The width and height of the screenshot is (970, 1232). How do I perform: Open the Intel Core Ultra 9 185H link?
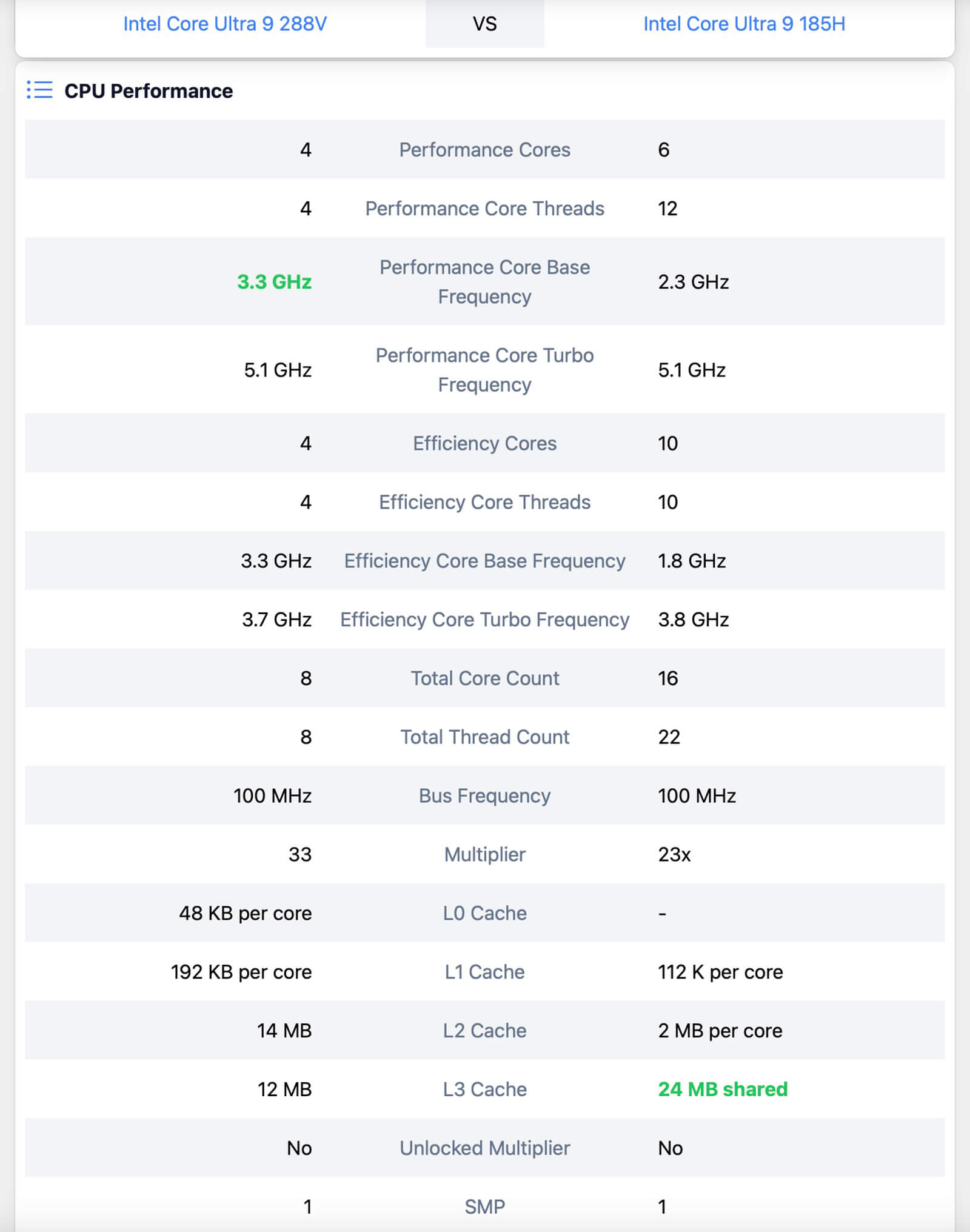(x=744, y=24)
